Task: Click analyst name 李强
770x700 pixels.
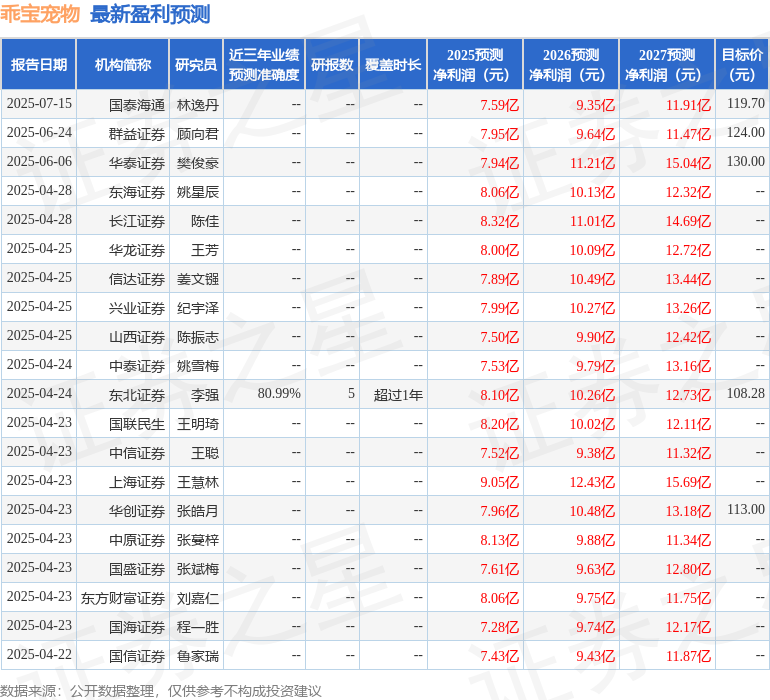Action: point(205,395)
